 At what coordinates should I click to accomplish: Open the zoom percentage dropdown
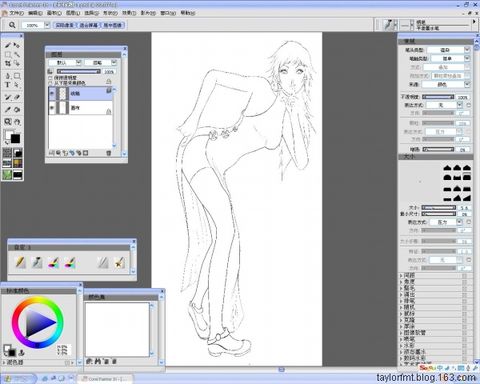tap(47, 25)
